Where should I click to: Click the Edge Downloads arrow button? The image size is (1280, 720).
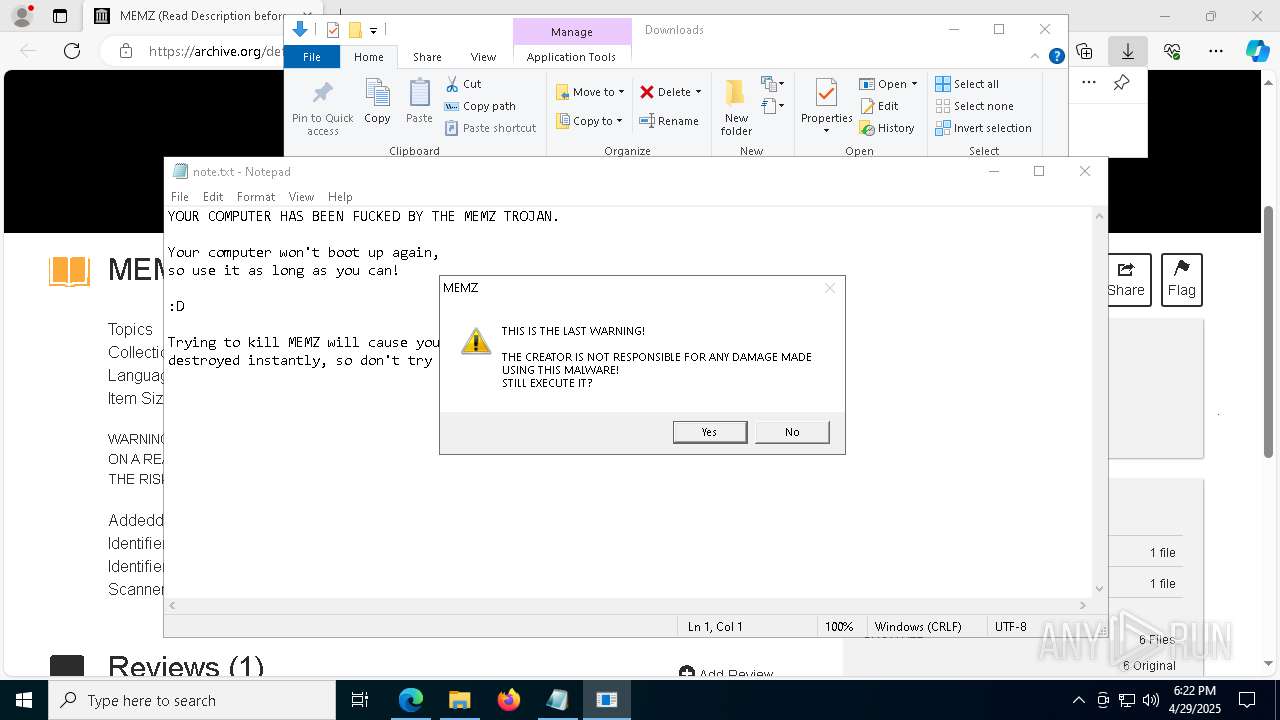coord(1127,51)
